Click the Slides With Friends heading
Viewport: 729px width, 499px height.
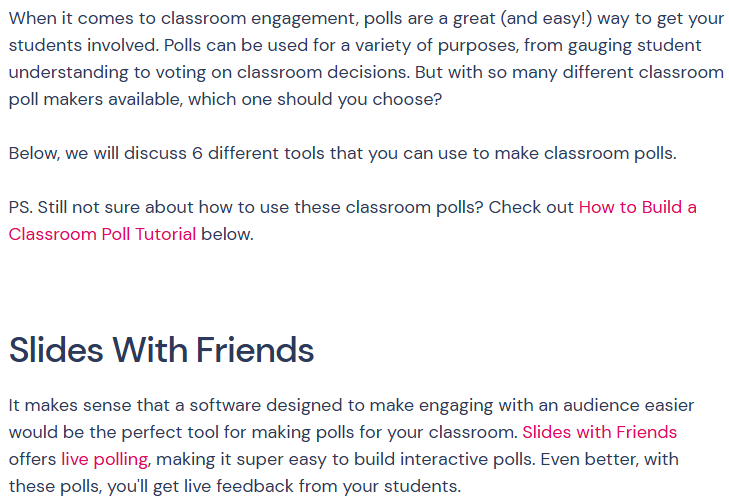(x=161, y=350)
